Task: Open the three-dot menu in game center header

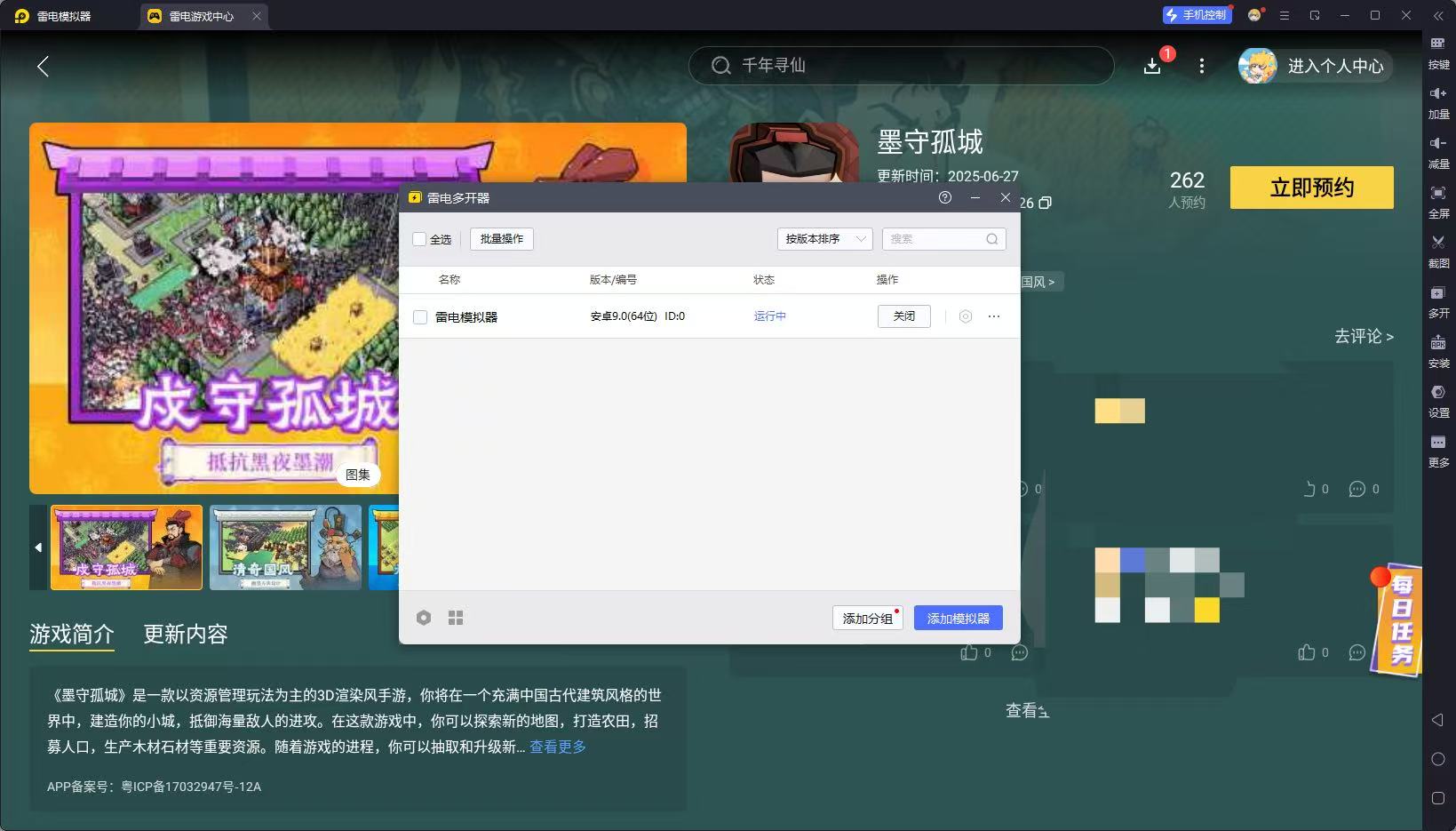Action: 1202,66
